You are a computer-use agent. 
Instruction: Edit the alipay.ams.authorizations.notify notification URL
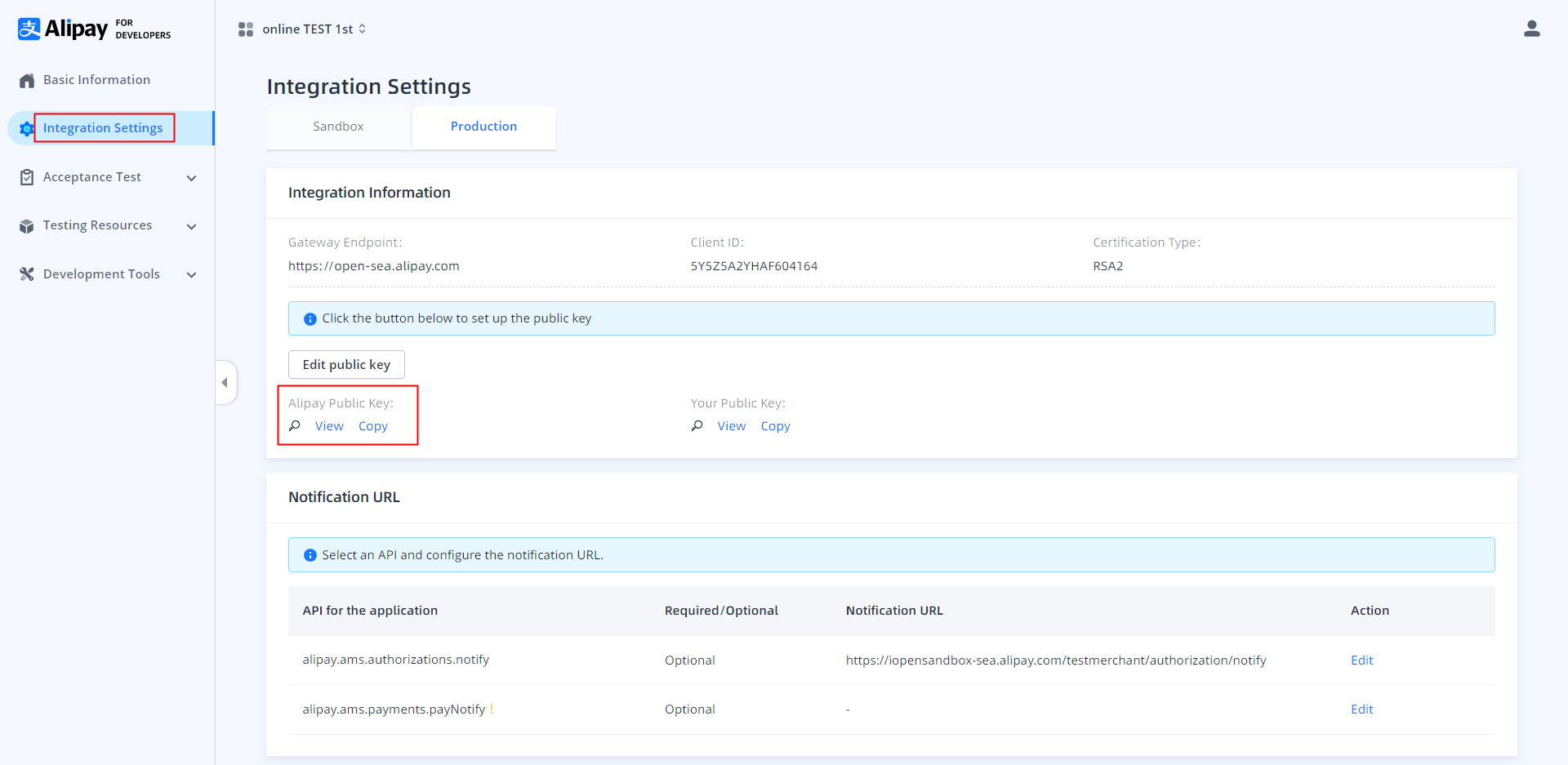1361,660
